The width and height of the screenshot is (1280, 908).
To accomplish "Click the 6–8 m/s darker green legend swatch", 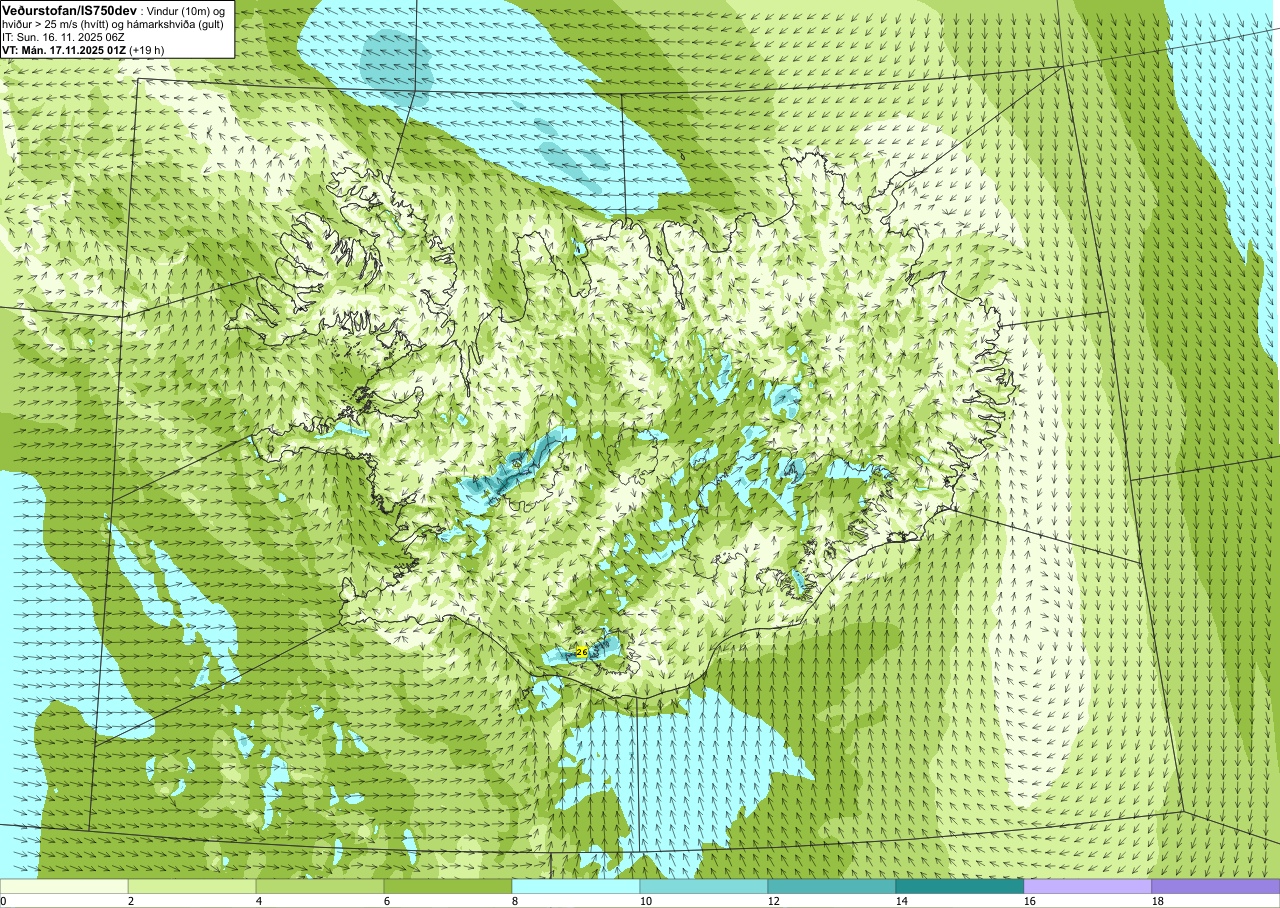I will coord(448,886).
